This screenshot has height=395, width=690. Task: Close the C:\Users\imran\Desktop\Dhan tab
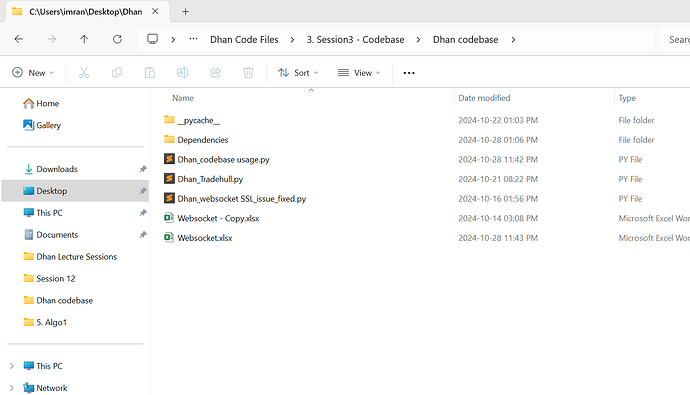click(155, 11)
